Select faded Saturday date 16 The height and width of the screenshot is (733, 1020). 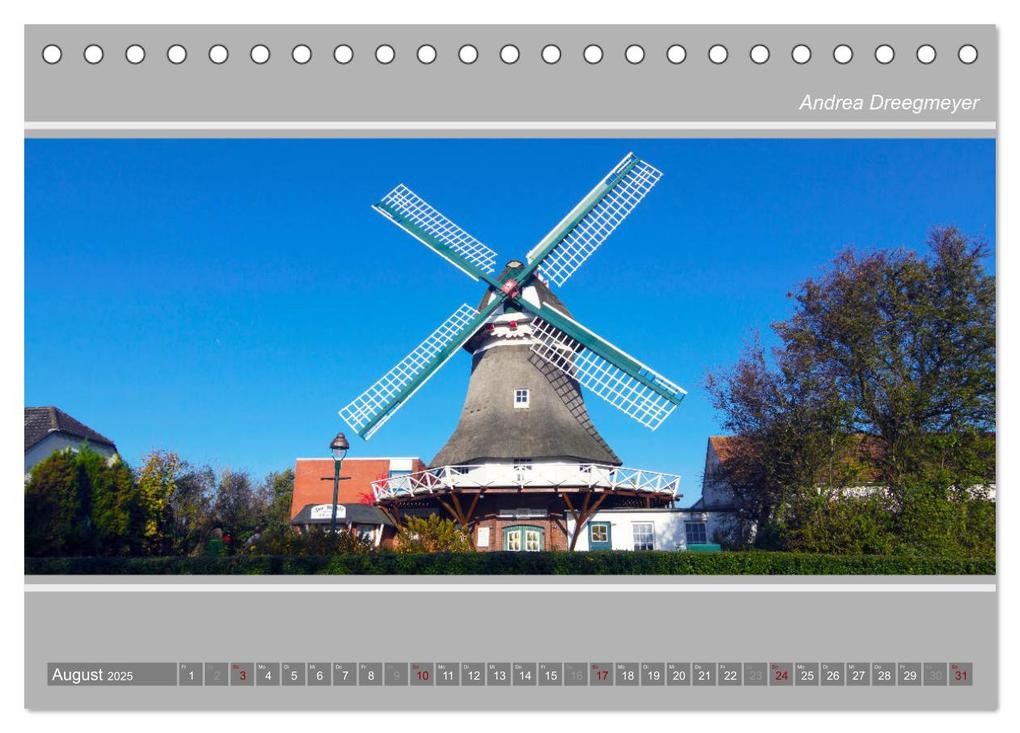pyautogui.click(x=576, y=674)
